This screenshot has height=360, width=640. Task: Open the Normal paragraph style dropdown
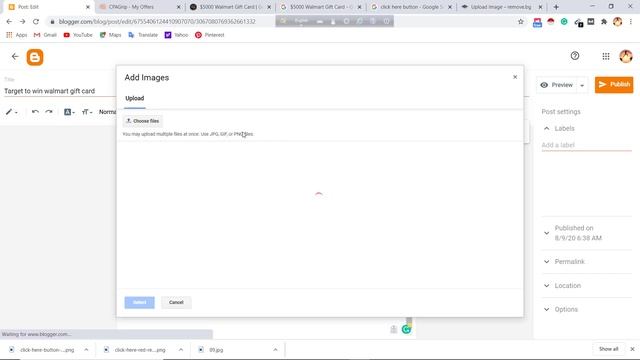click(x=107, y=112)
